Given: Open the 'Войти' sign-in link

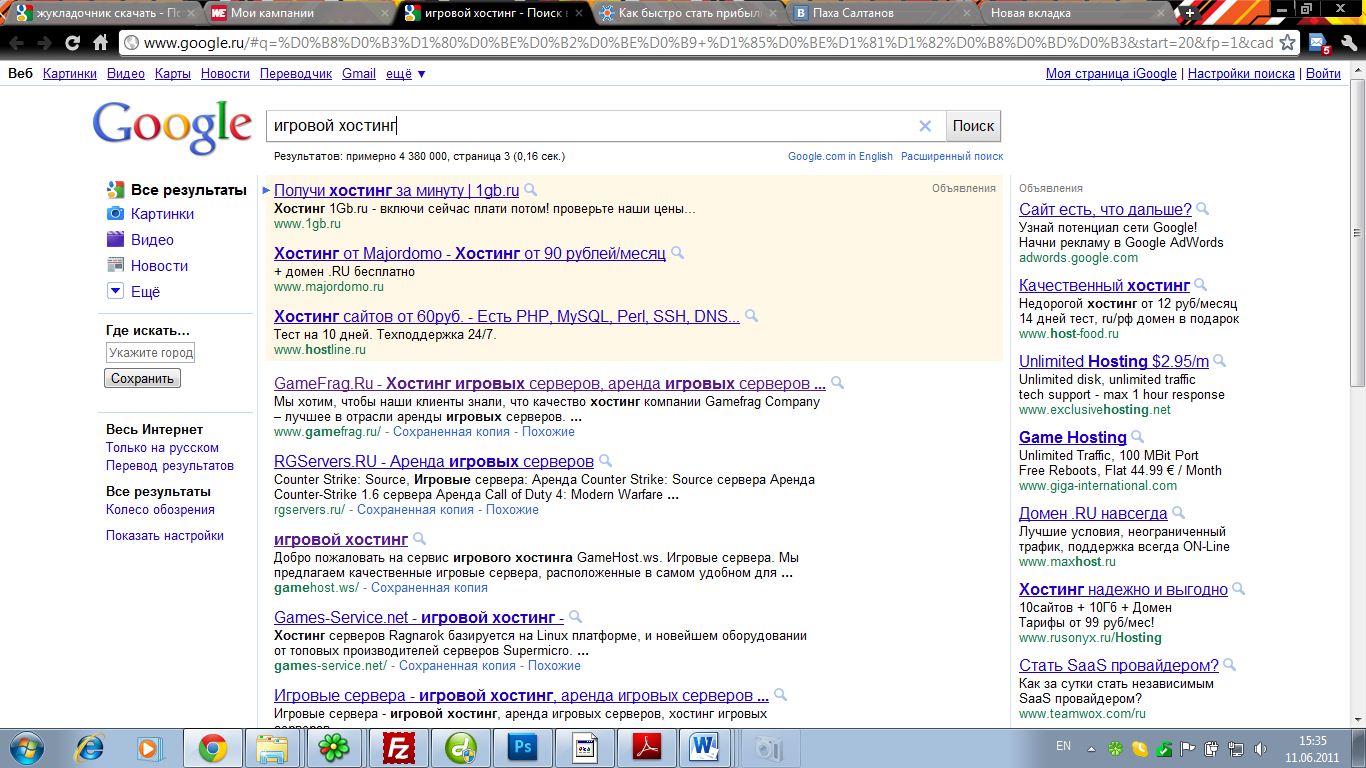Looking at the screenshot, I should [x=1323, y=73].
